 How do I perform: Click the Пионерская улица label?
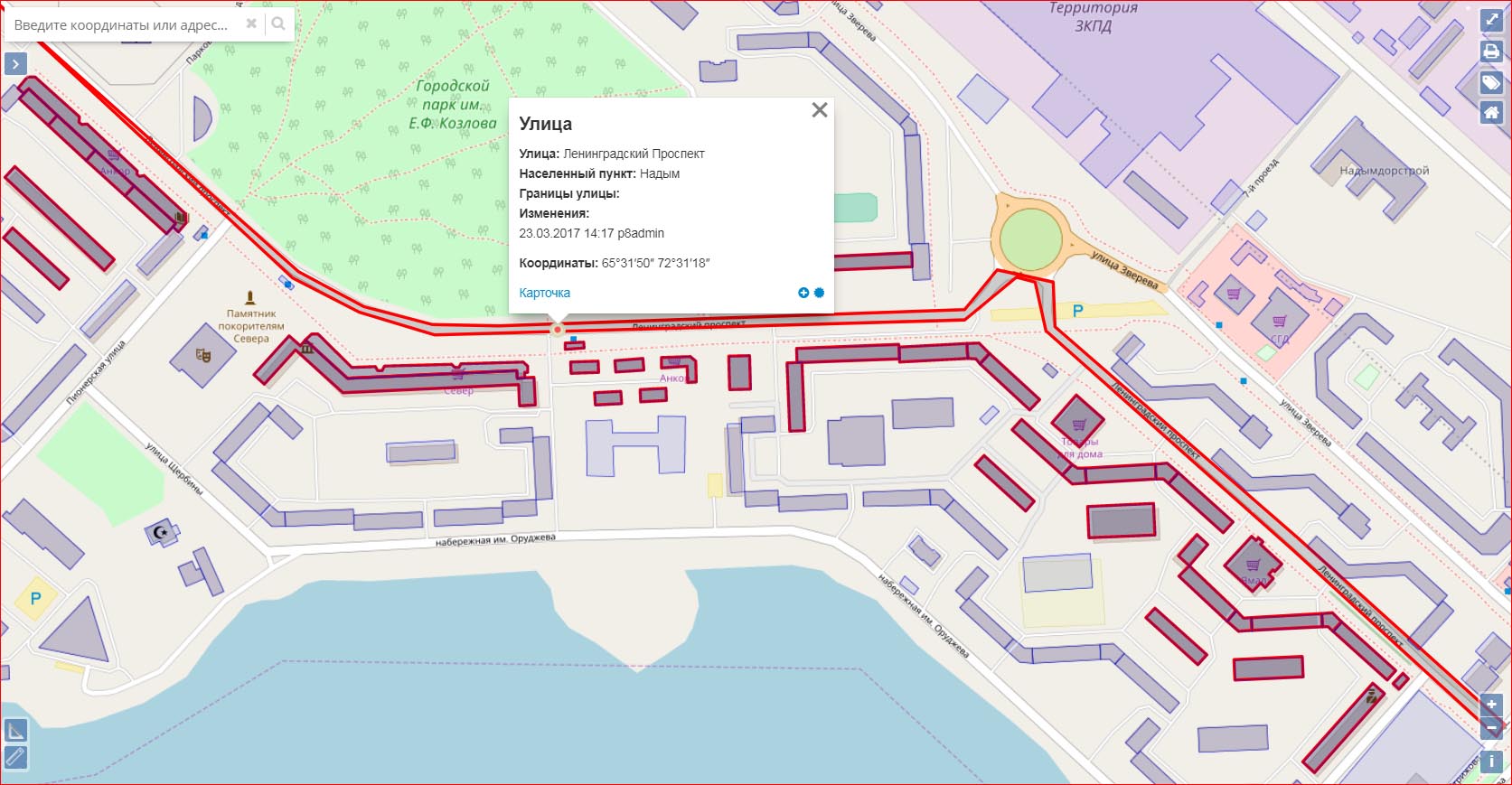[96, 371]
